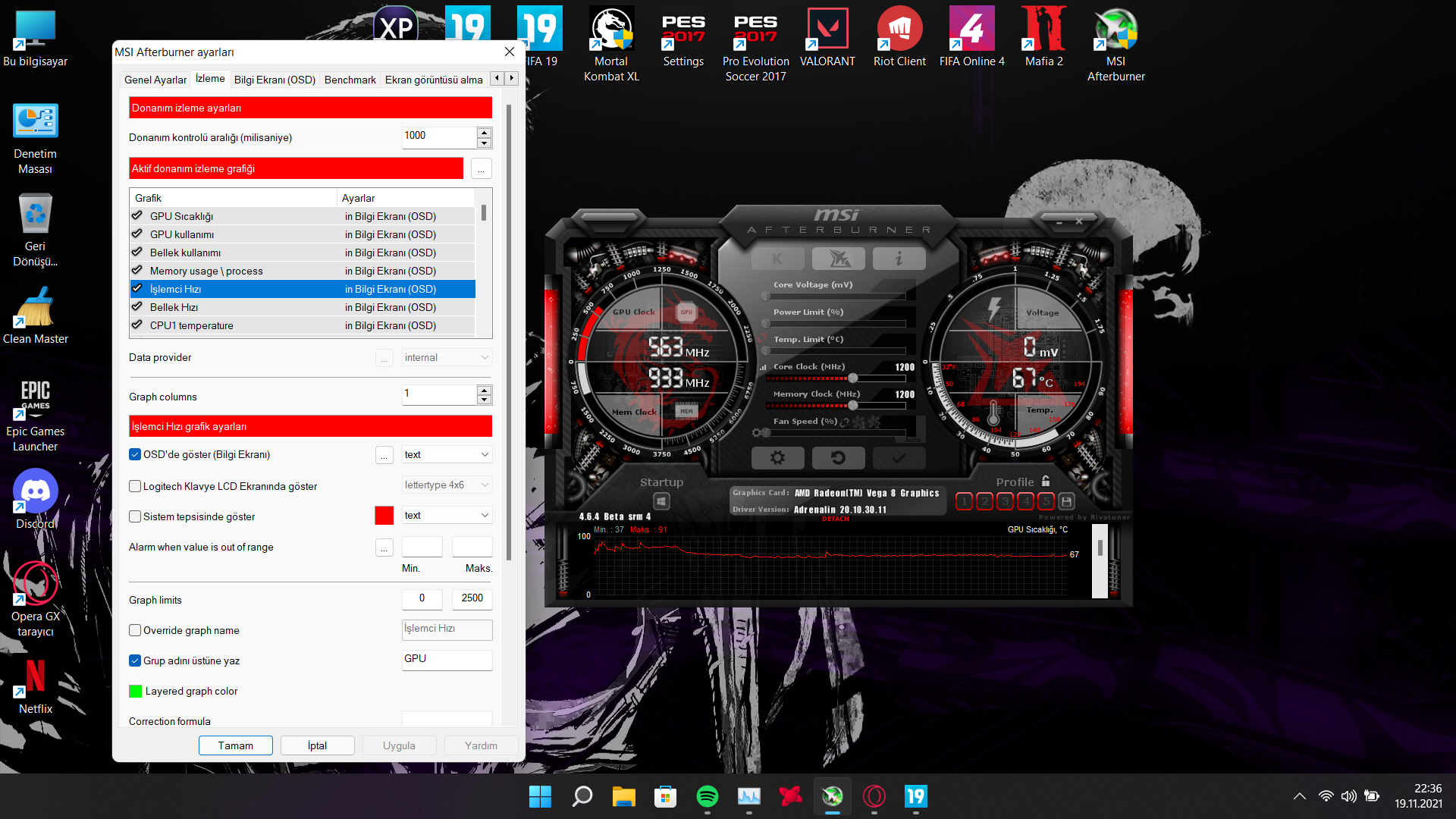
Task: Show hidden system tray icons chevron
Action: click(1299, 796)
